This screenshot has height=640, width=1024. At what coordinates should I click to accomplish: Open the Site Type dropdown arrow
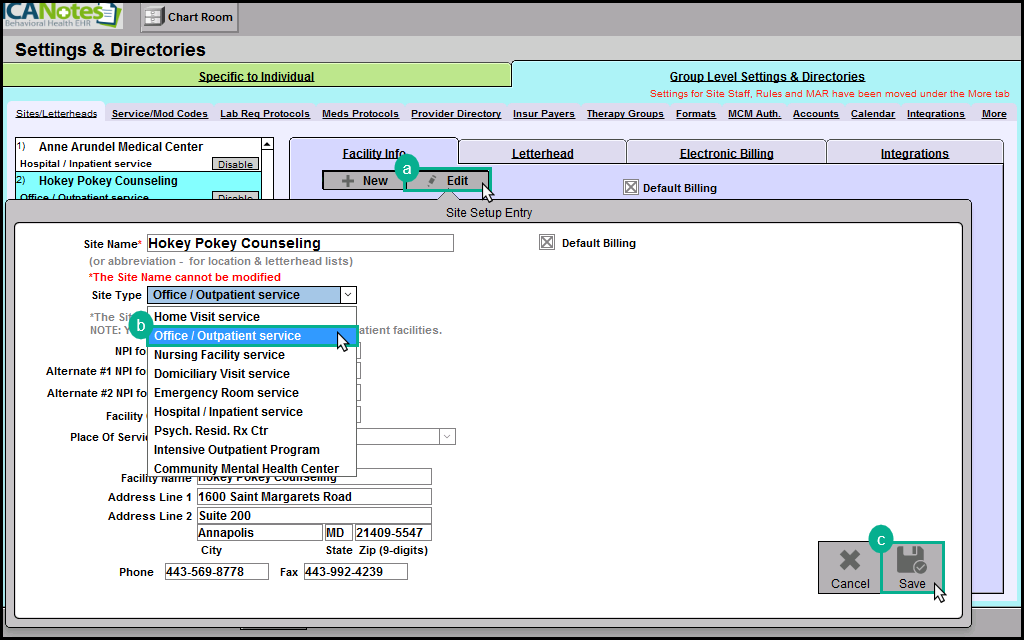347,295
